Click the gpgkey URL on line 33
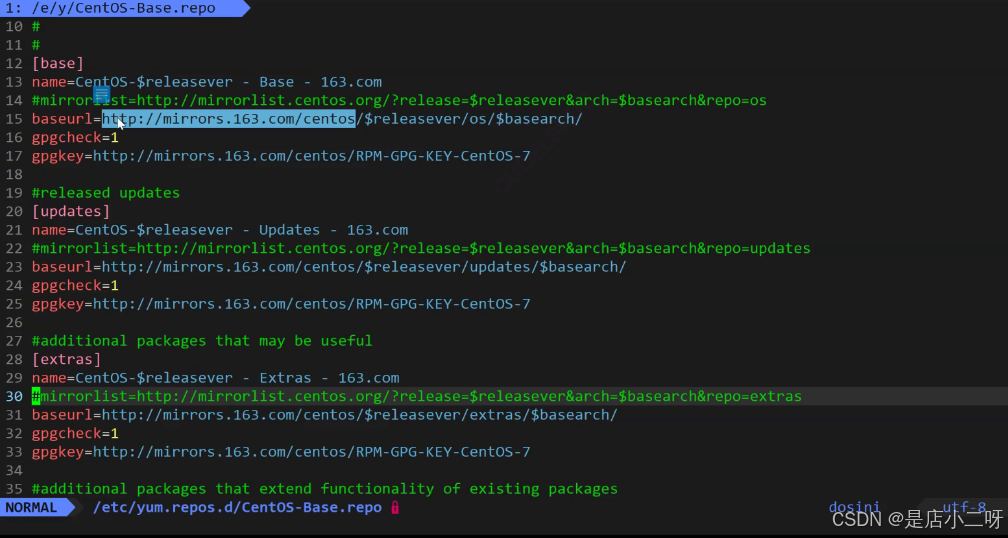The image size is (1008, 538). pos(312,452)
